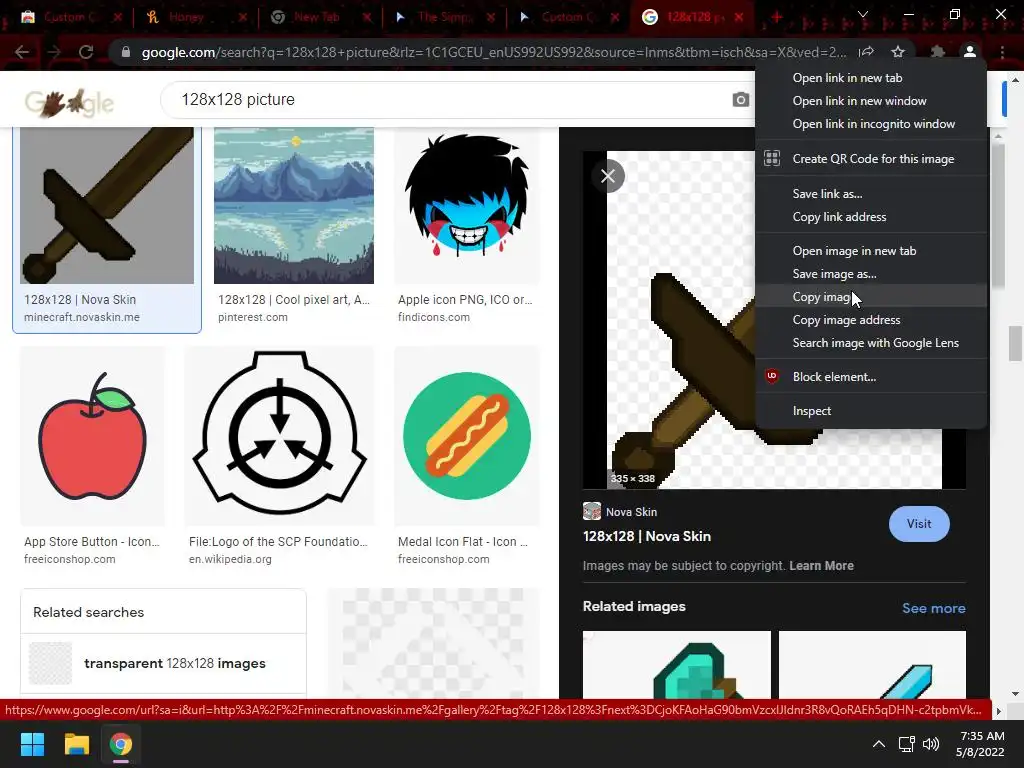Viewport: 1024px width, 768px height.
Task: Close the image preview panel with X
Action: (x=608, y=176)
